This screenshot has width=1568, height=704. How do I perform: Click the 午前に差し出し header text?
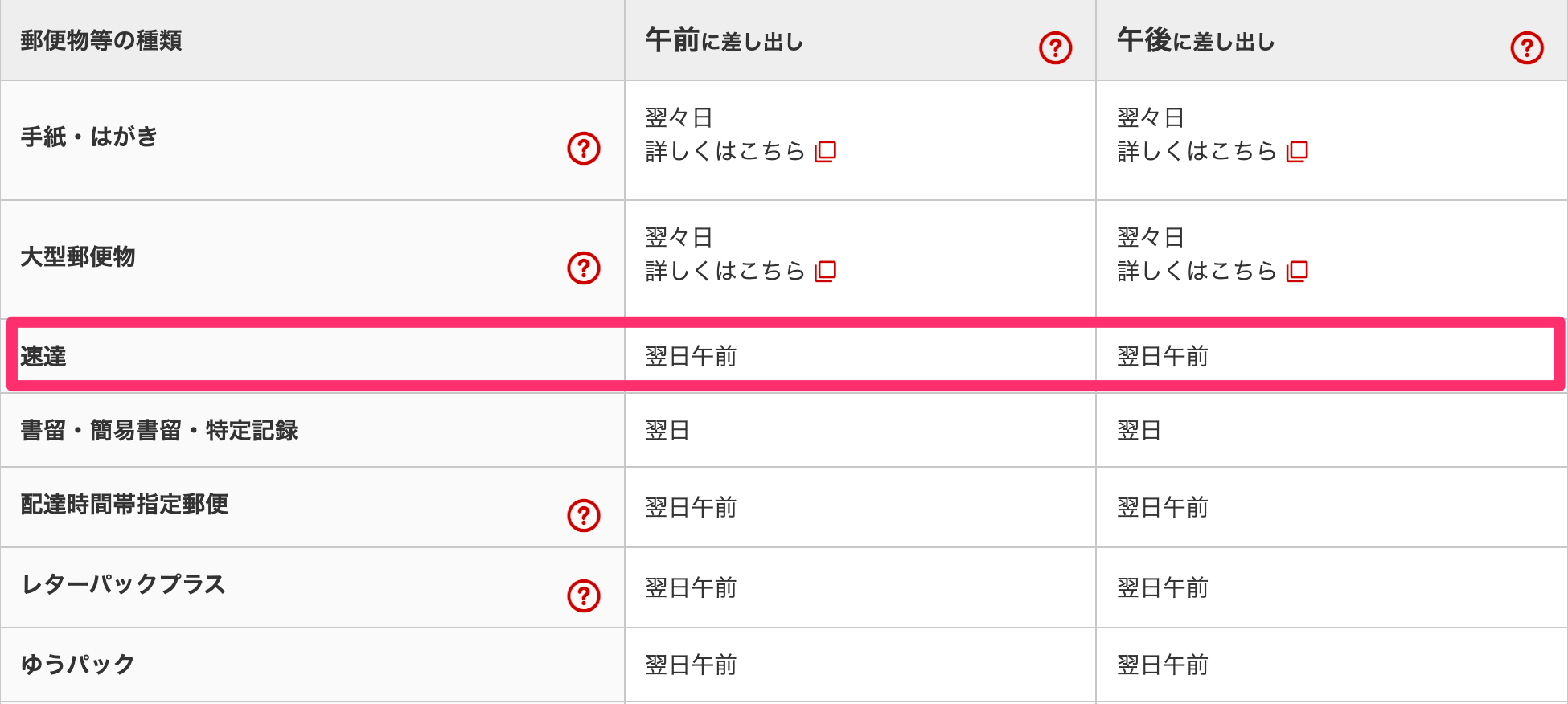(x=724, y=40)
